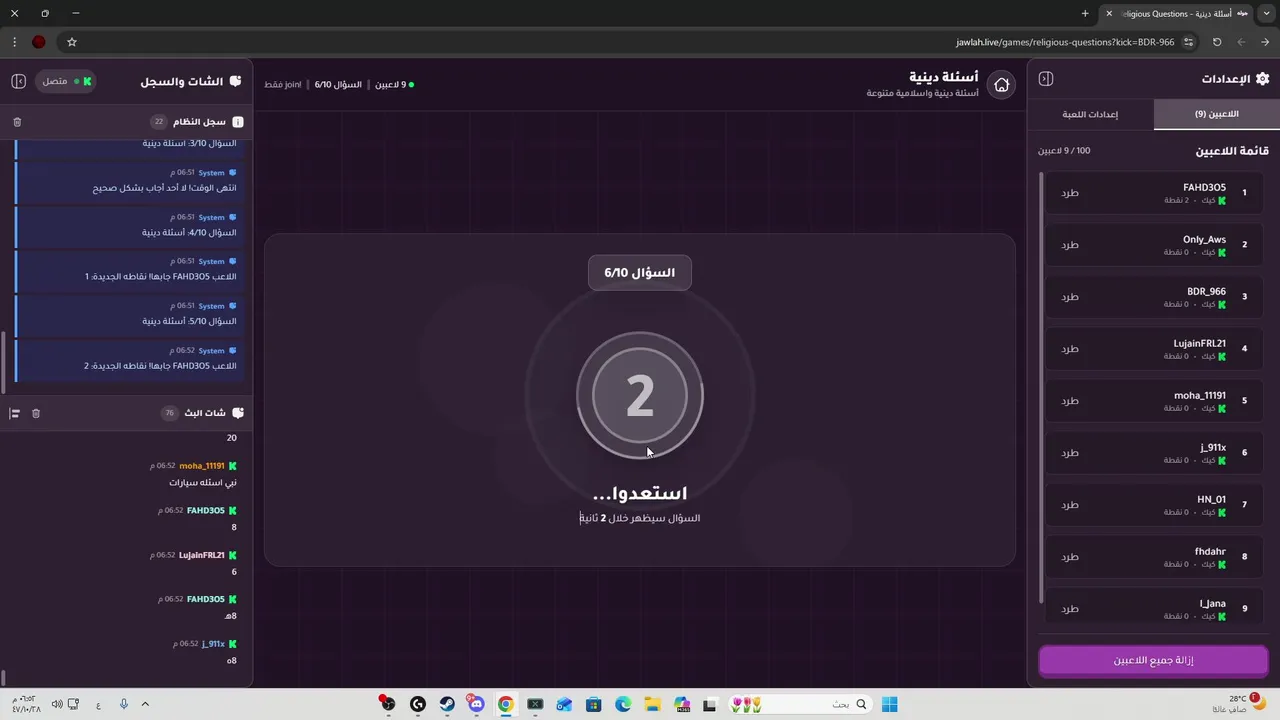Open Logitech G HUB from taskbar
Screen dimensions: 1280x720
(418, 705)
